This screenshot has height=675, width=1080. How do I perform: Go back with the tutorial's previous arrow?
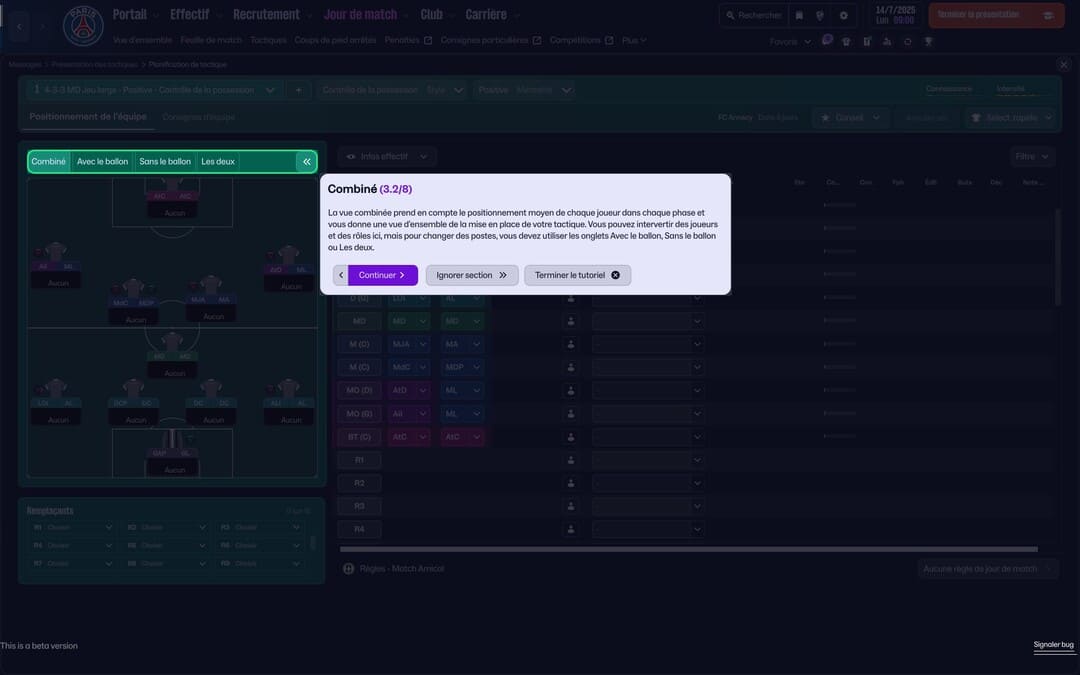click(340, 275)
